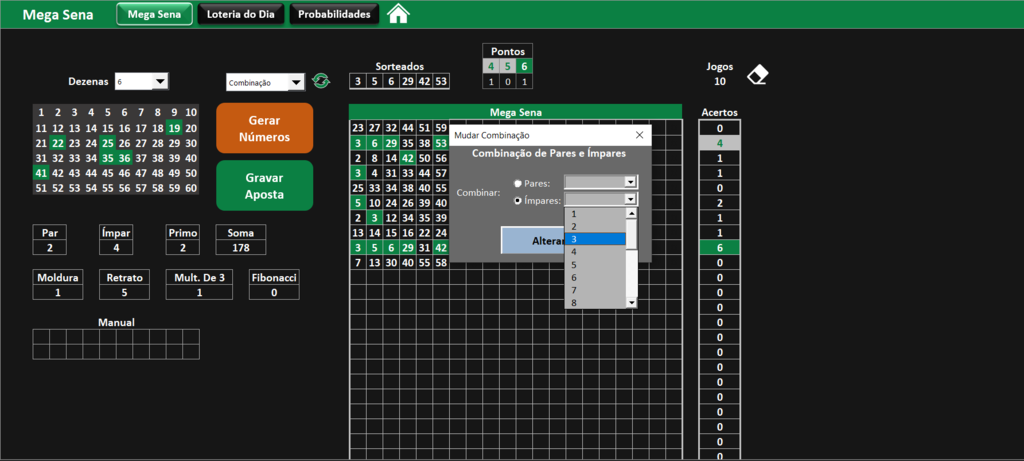Click Sorteados number 53
Viewport: 1024px width, 461px height.
pos(441,82)
